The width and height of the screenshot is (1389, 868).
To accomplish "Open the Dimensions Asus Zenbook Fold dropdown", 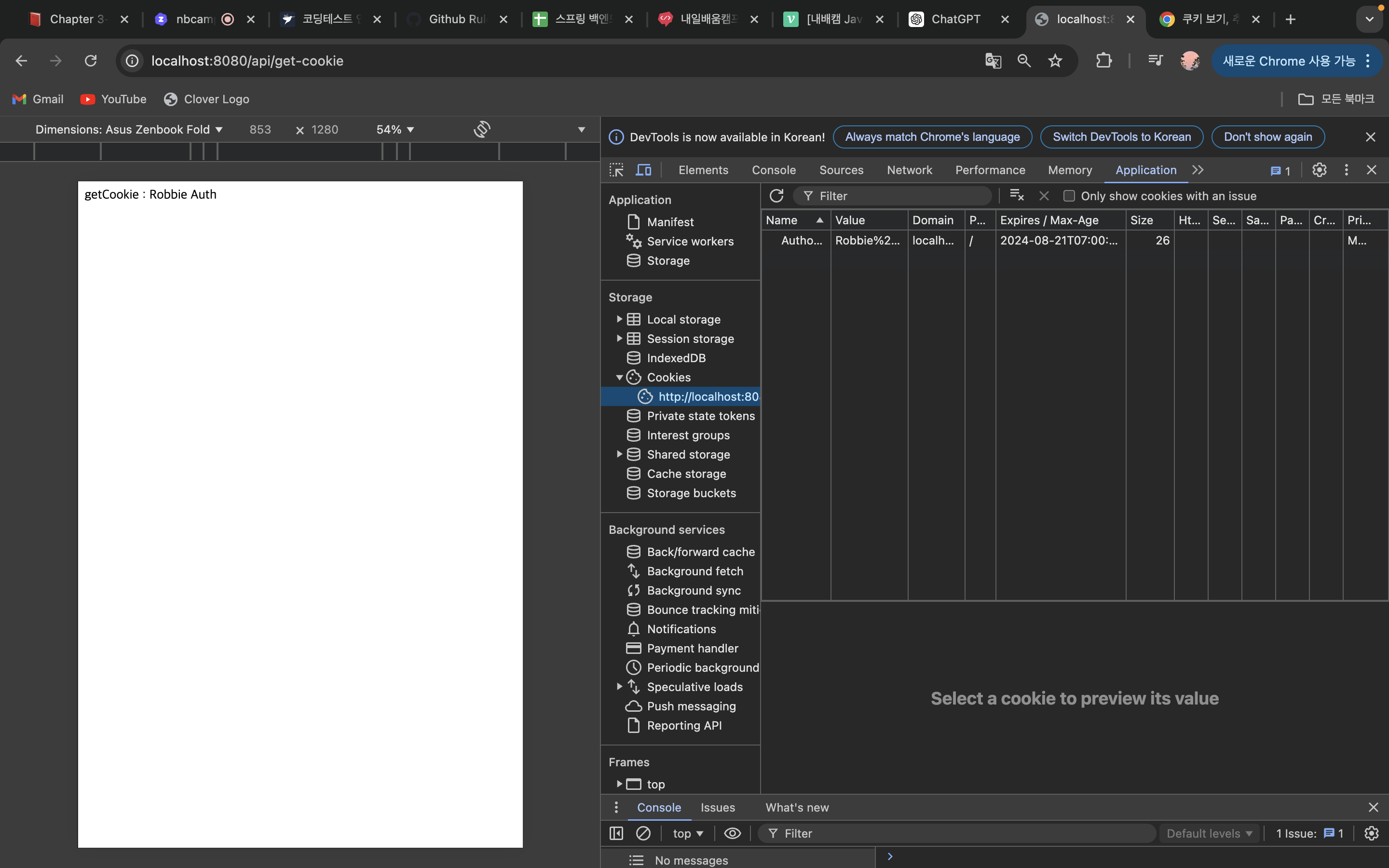I will tap(129, 129).
